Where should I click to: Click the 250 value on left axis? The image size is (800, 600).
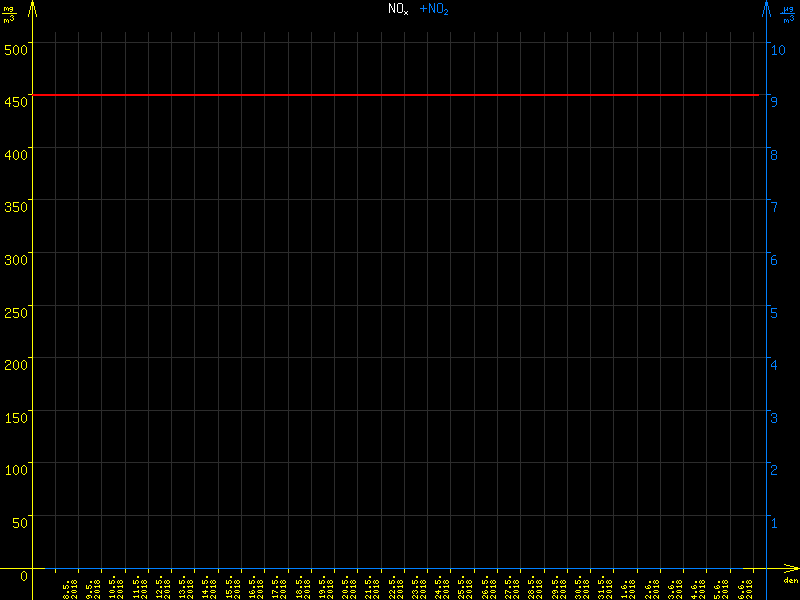coord(16,311)
